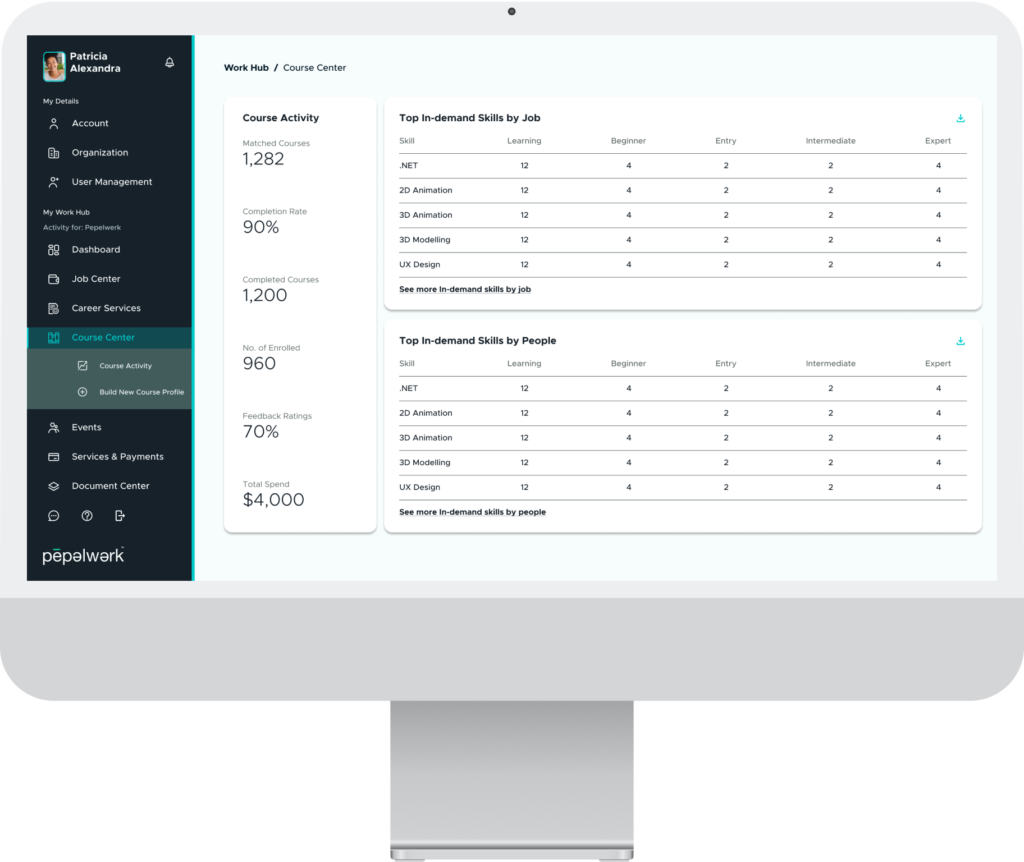Click the help question mark icon
1024x862 pixels.
pyautogui.click(x=87, y=516)
